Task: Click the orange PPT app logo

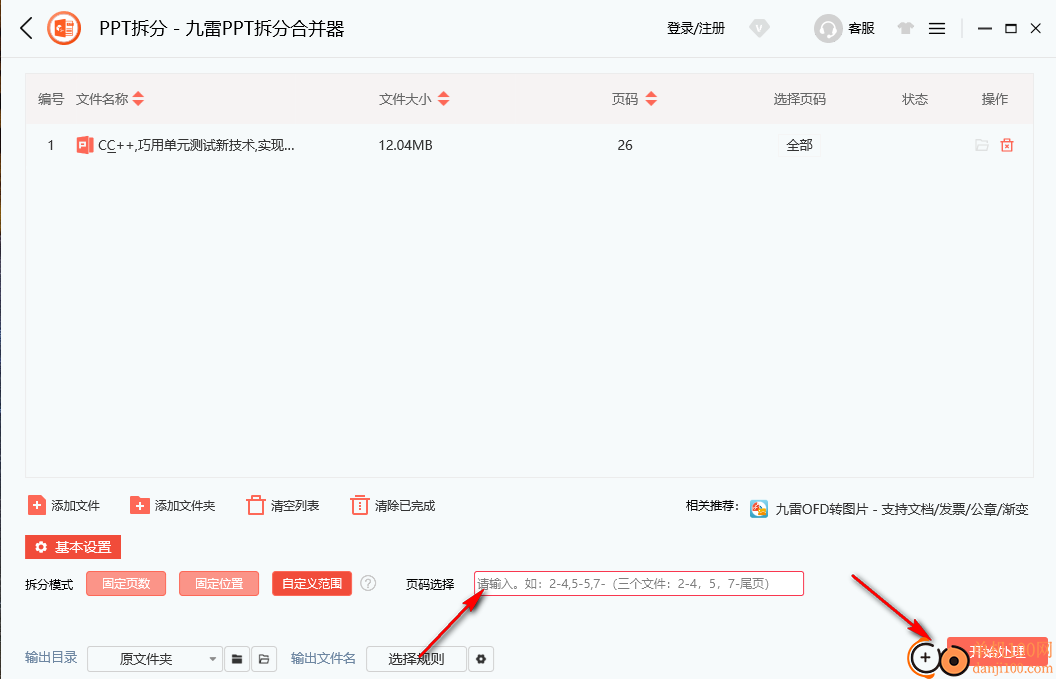Action: coord(64,28)
